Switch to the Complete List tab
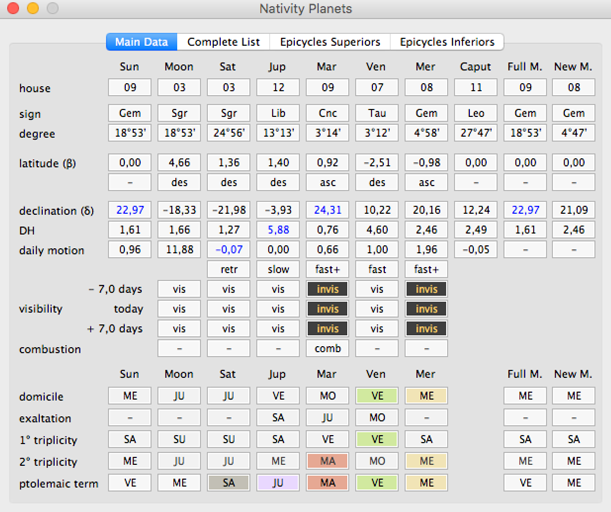 (x=224, y=42)
